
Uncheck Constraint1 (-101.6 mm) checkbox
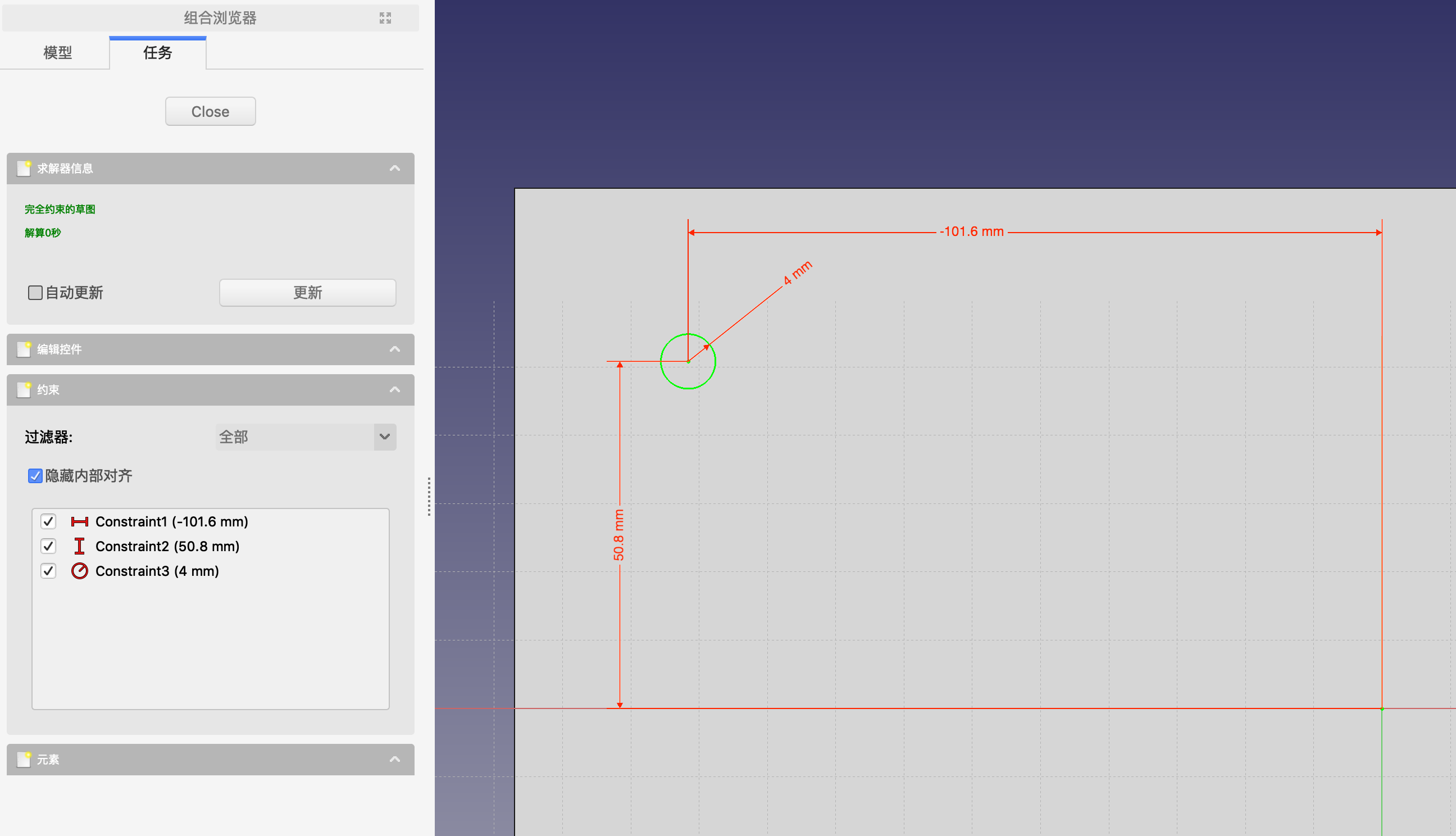[x=48, y=521]
